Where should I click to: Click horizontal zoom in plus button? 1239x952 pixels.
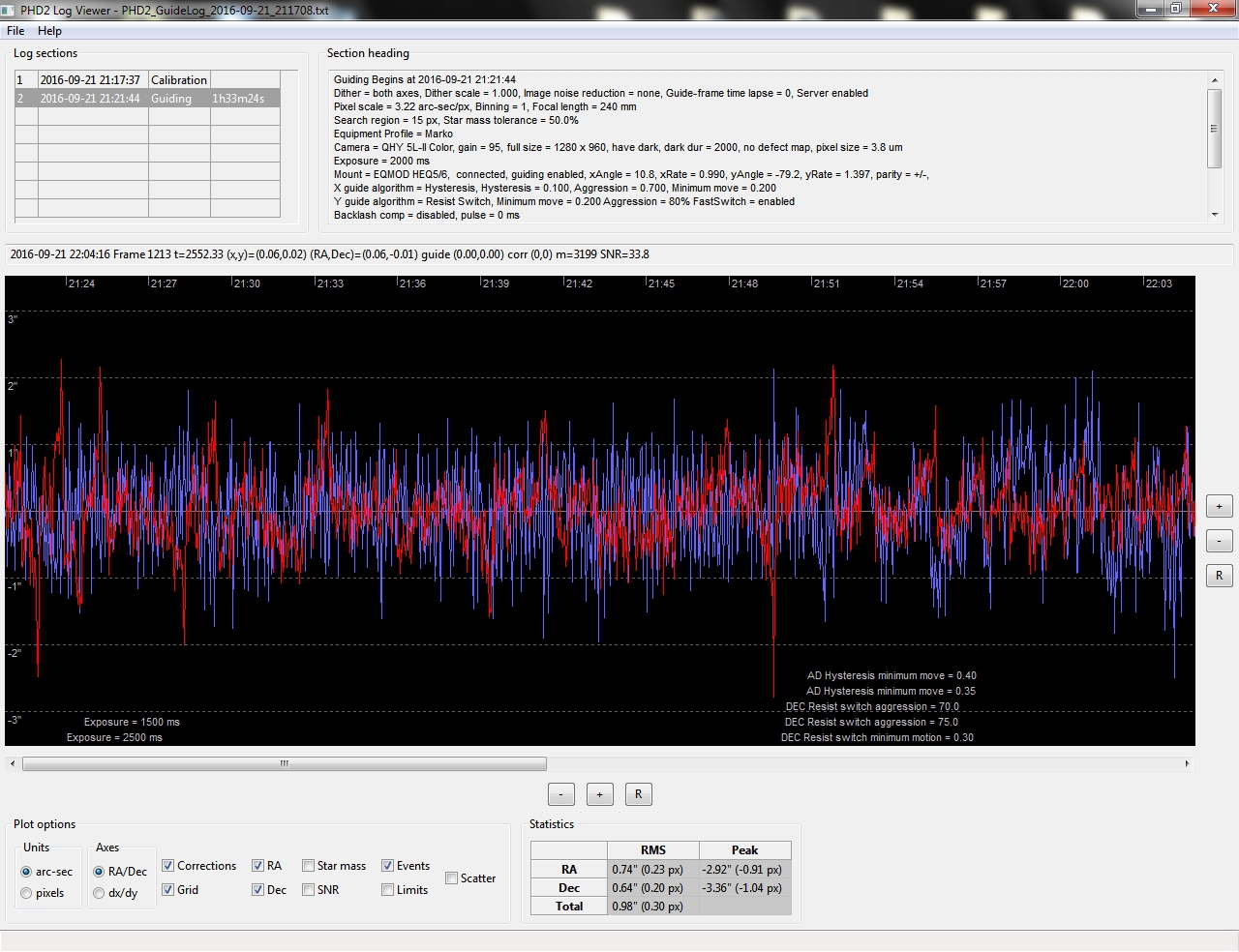pos(599,794)
